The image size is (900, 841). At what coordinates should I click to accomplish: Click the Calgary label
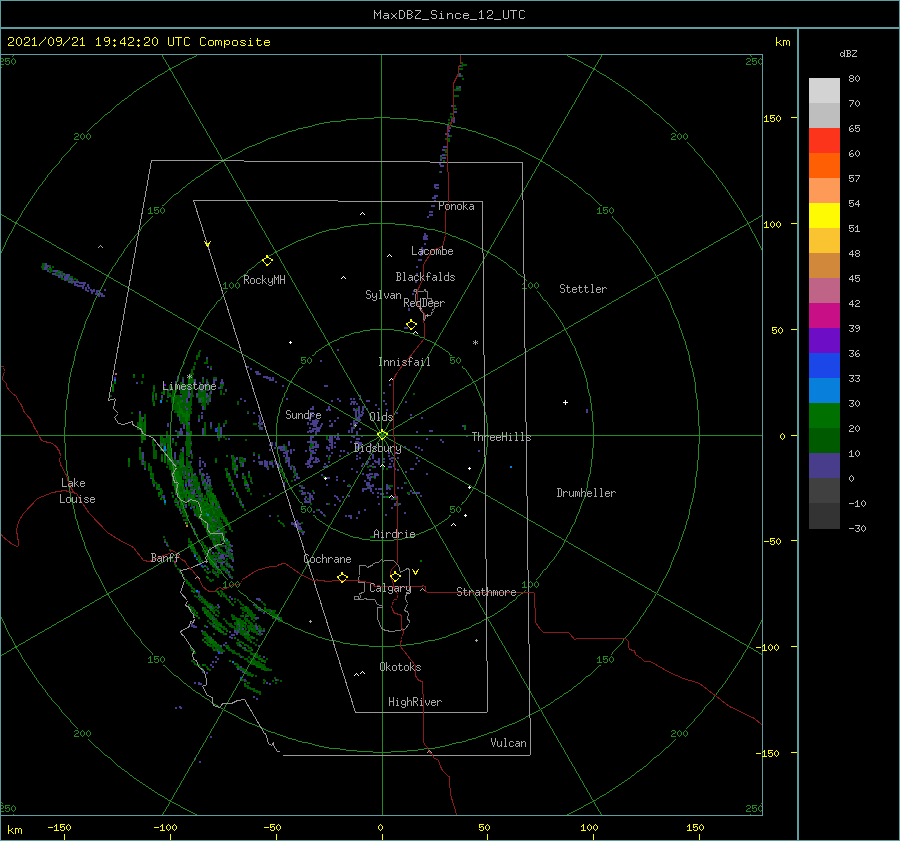point(390,588)
